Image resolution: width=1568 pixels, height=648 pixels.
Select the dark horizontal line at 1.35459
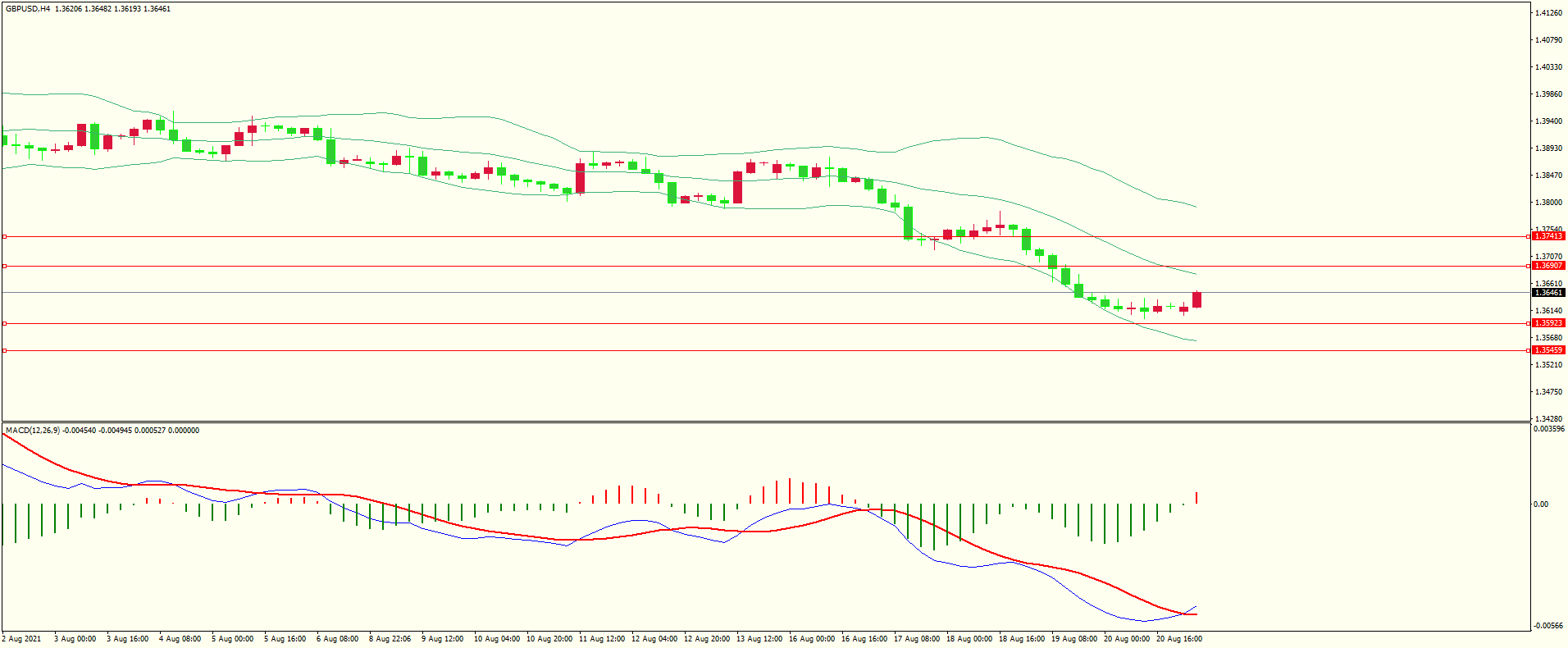(x=766, y=350)
